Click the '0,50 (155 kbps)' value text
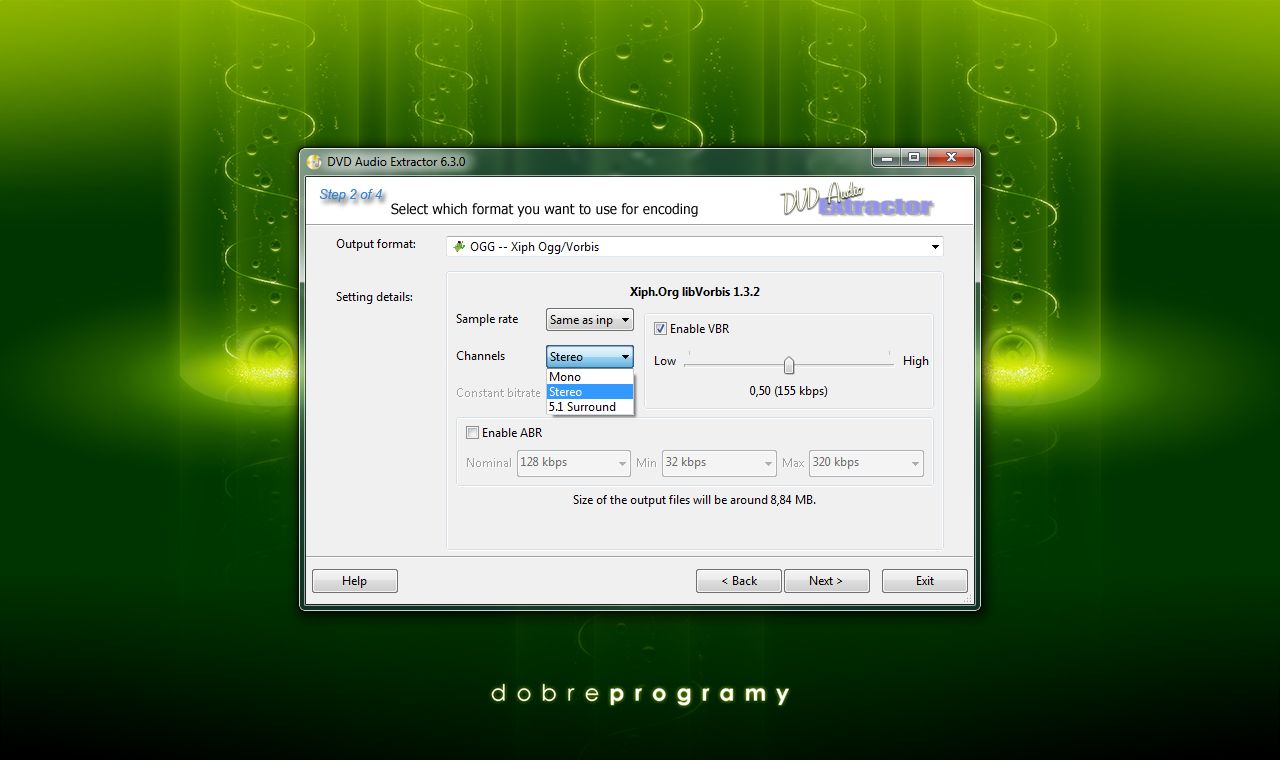This screenshot has width=1280, height=760. pos(788,391)
